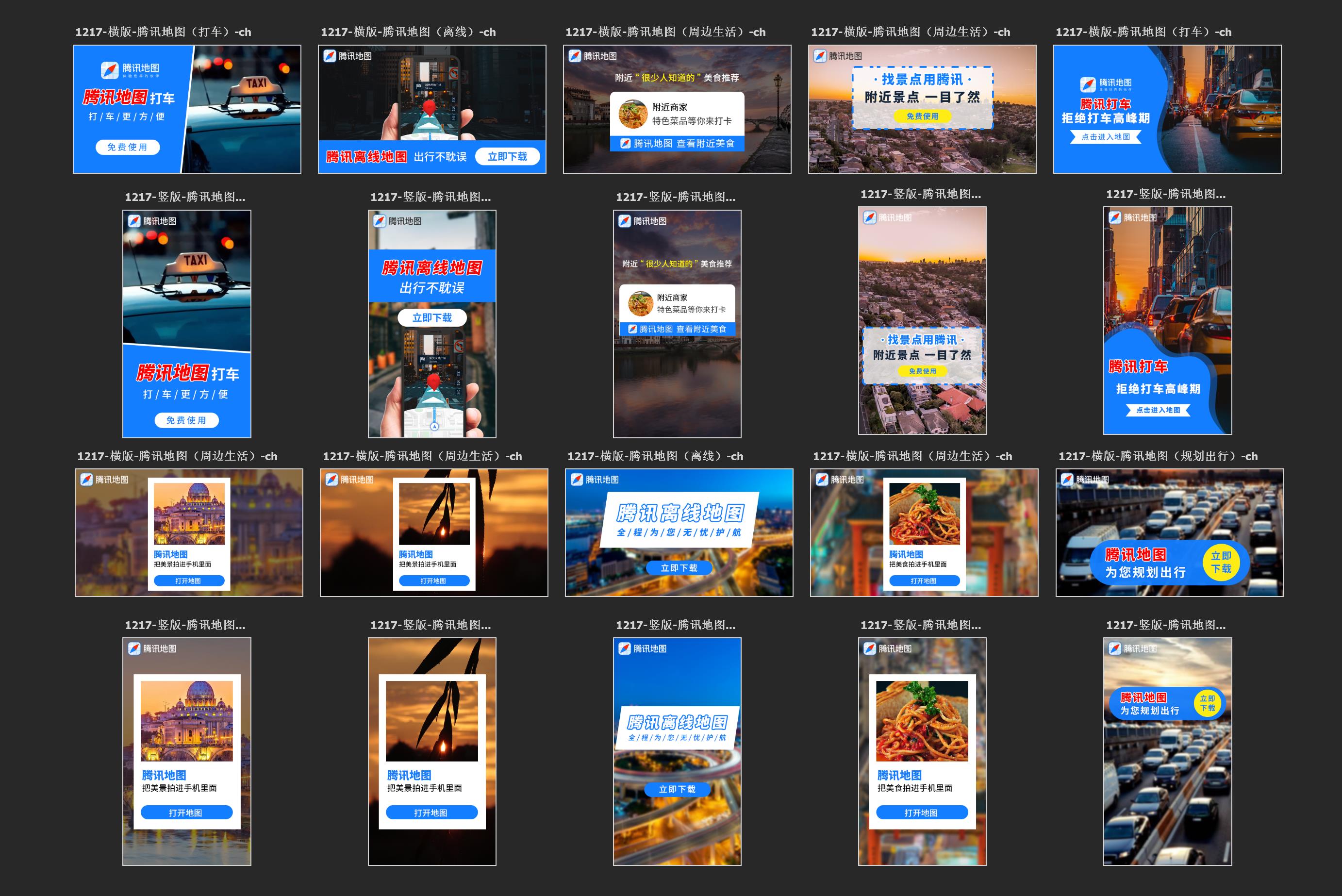The image size is (1342, 896).
Task: Select pasta photo in horizontal banner card
Action: coord(924,514)
